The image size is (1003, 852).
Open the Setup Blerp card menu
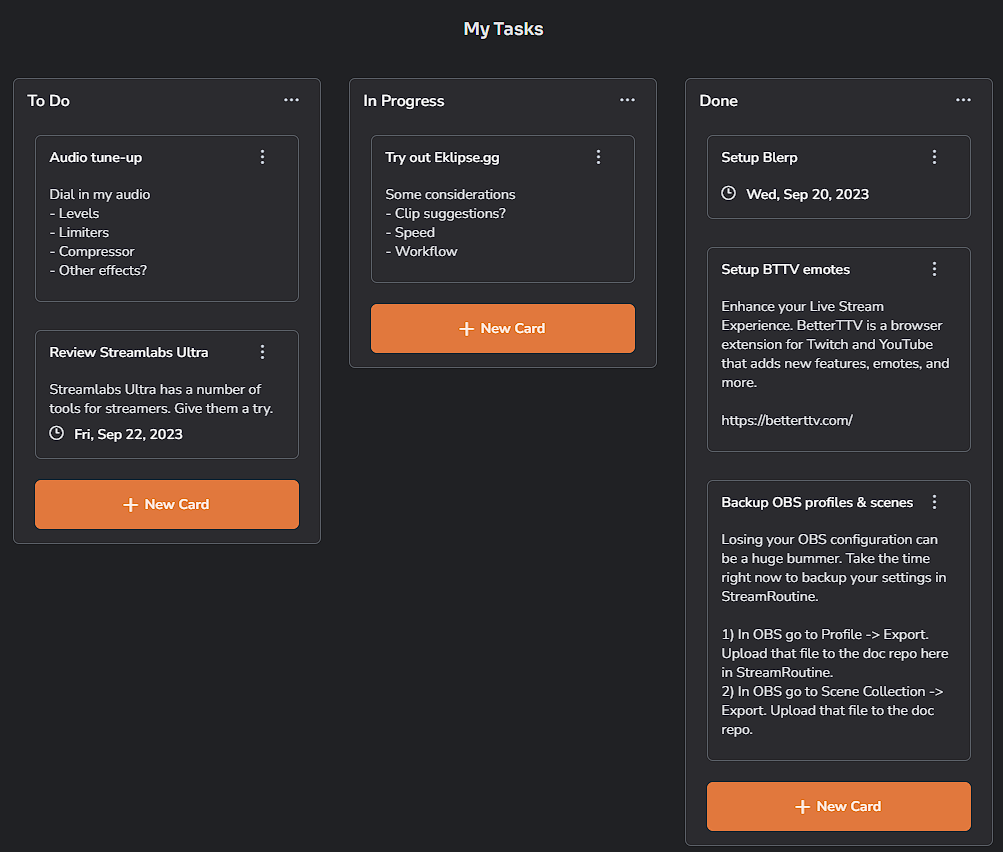pyautogui.click(x=934, y=157)
